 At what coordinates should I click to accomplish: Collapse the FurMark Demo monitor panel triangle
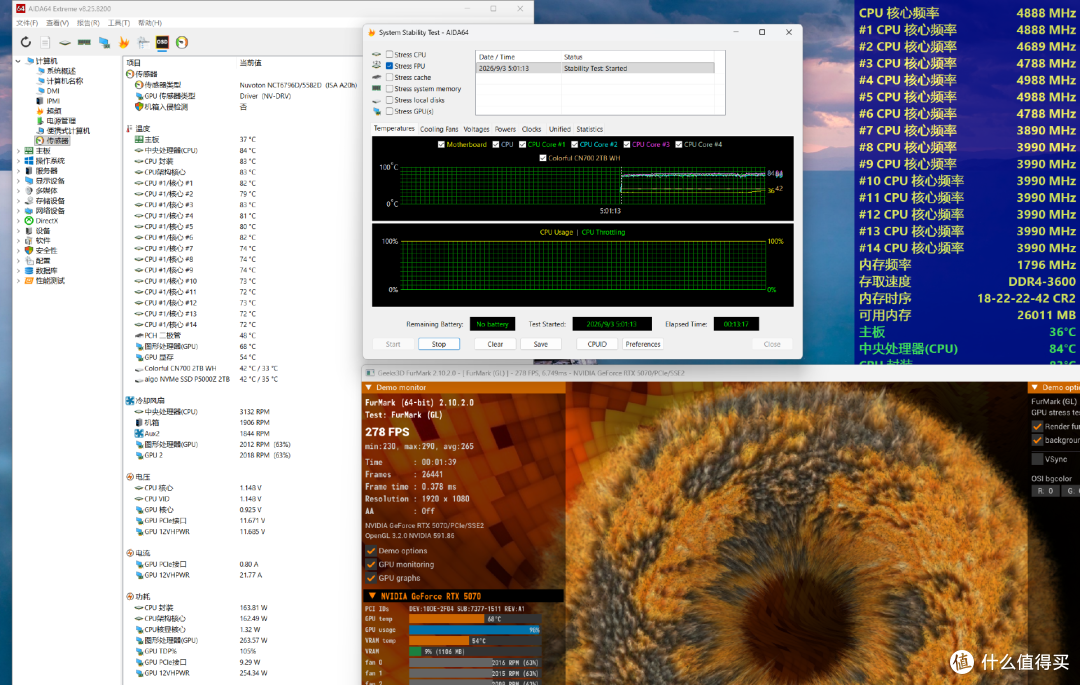[x=368, y=388]
